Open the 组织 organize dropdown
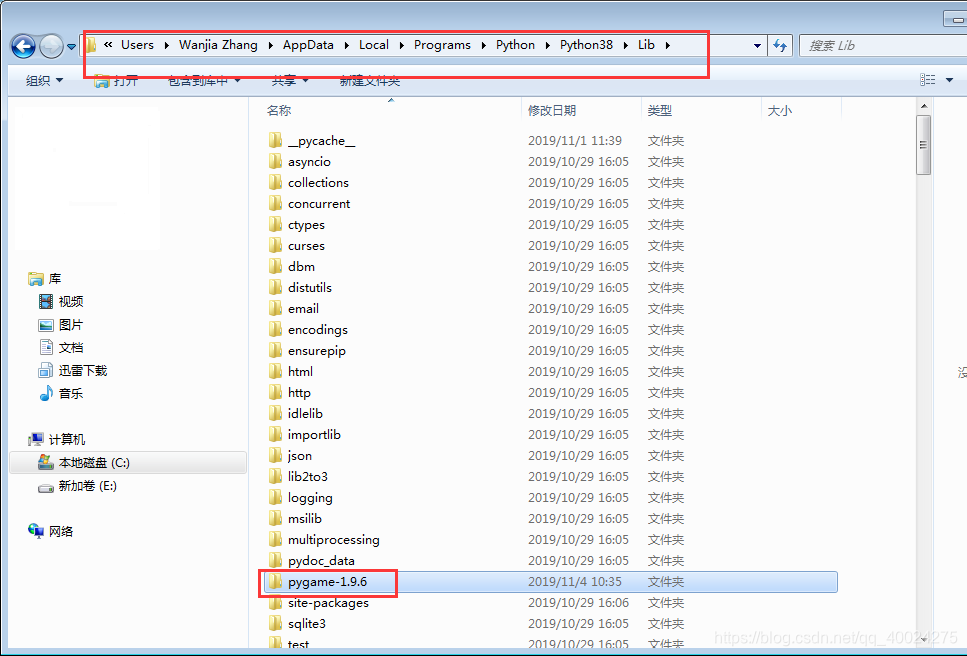 (42, 80)
